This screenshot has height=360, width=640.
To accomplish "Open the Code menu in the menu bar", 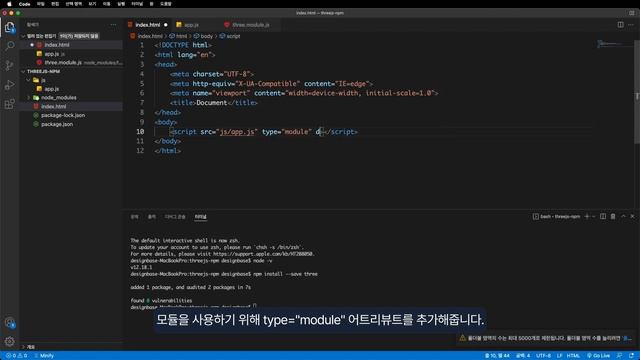I will [x=24, y=4].
